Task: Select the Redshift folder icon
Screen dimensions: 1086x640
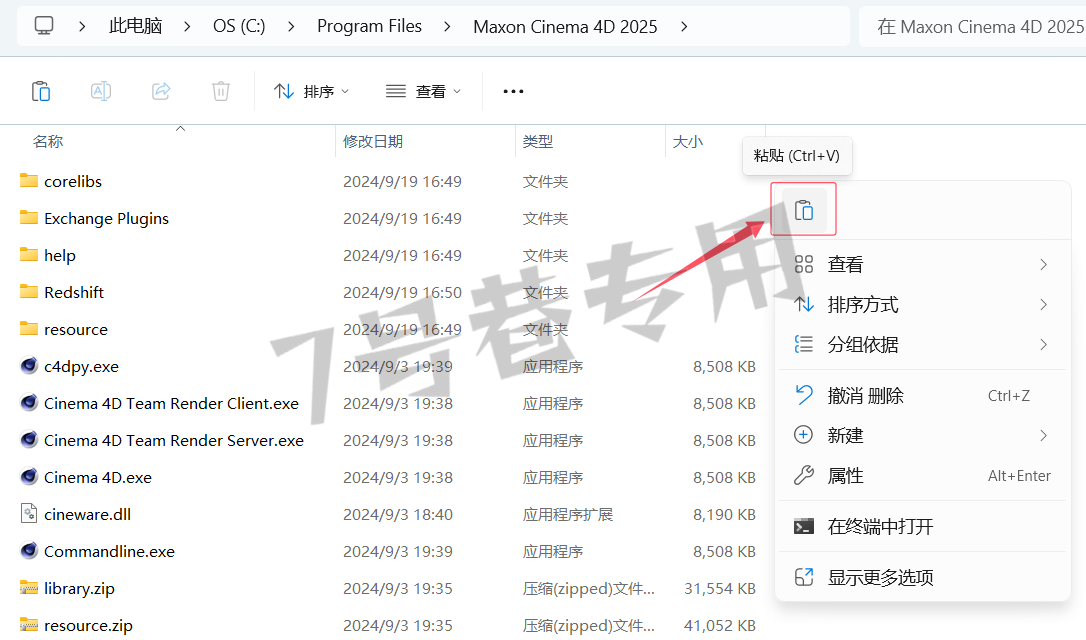Action: (29, 292)
